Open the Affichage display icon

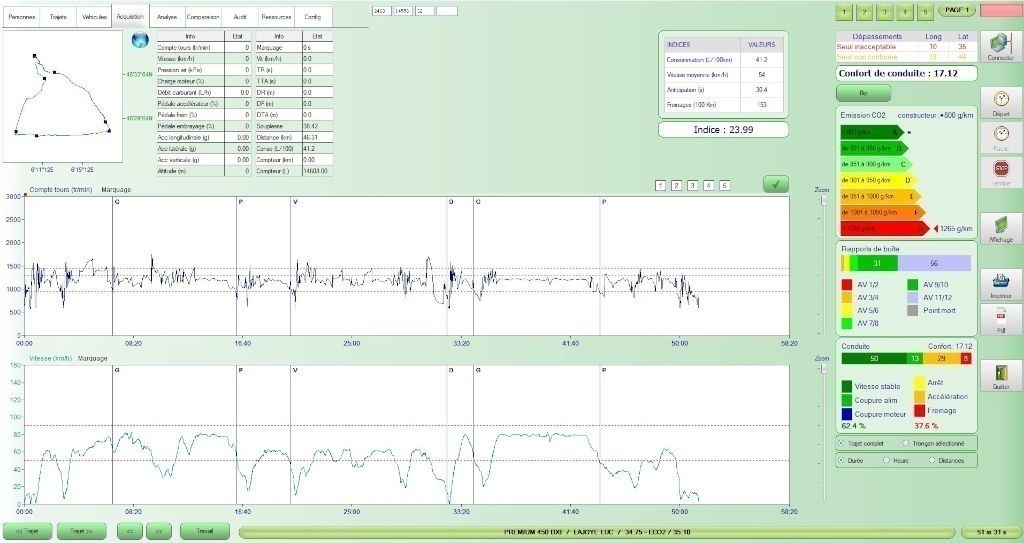coord(1000,227)
